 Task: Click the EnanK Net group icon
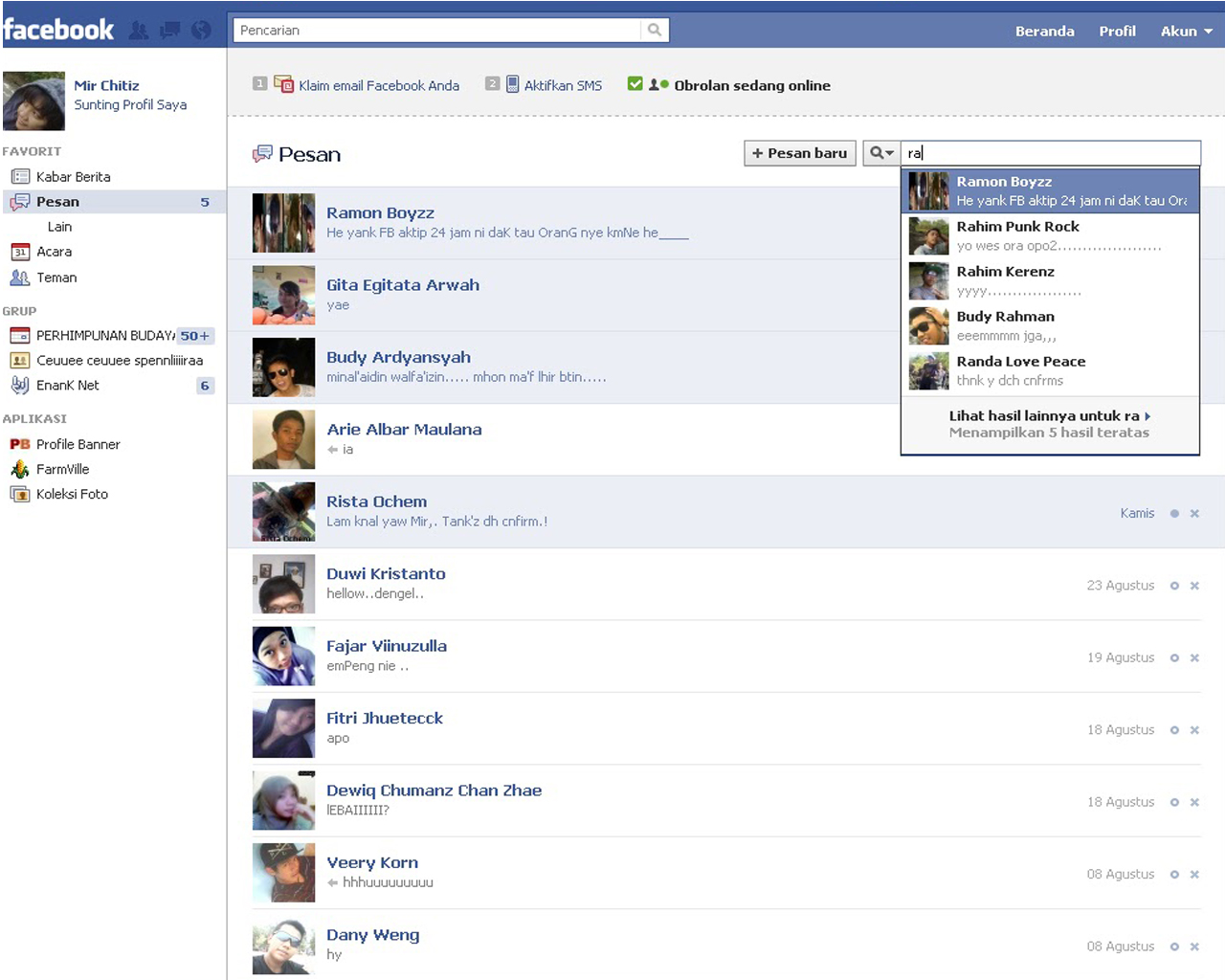(20, 386)
